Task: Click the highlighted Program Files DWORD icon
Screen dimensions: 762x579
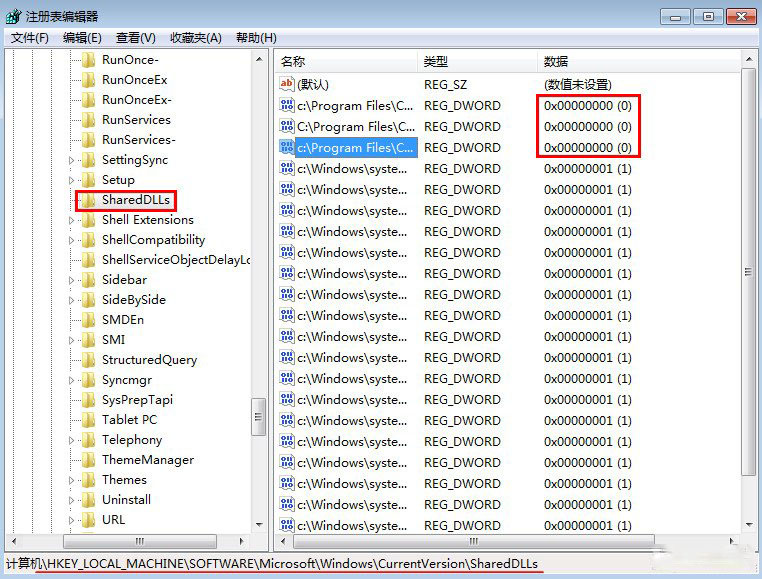Action: 287,148
